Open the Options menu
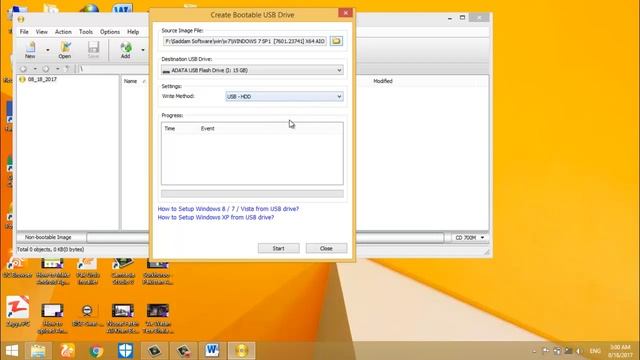The width and height of the screenshot is (640, 360). pyautogui.click(x=110, y=32)
